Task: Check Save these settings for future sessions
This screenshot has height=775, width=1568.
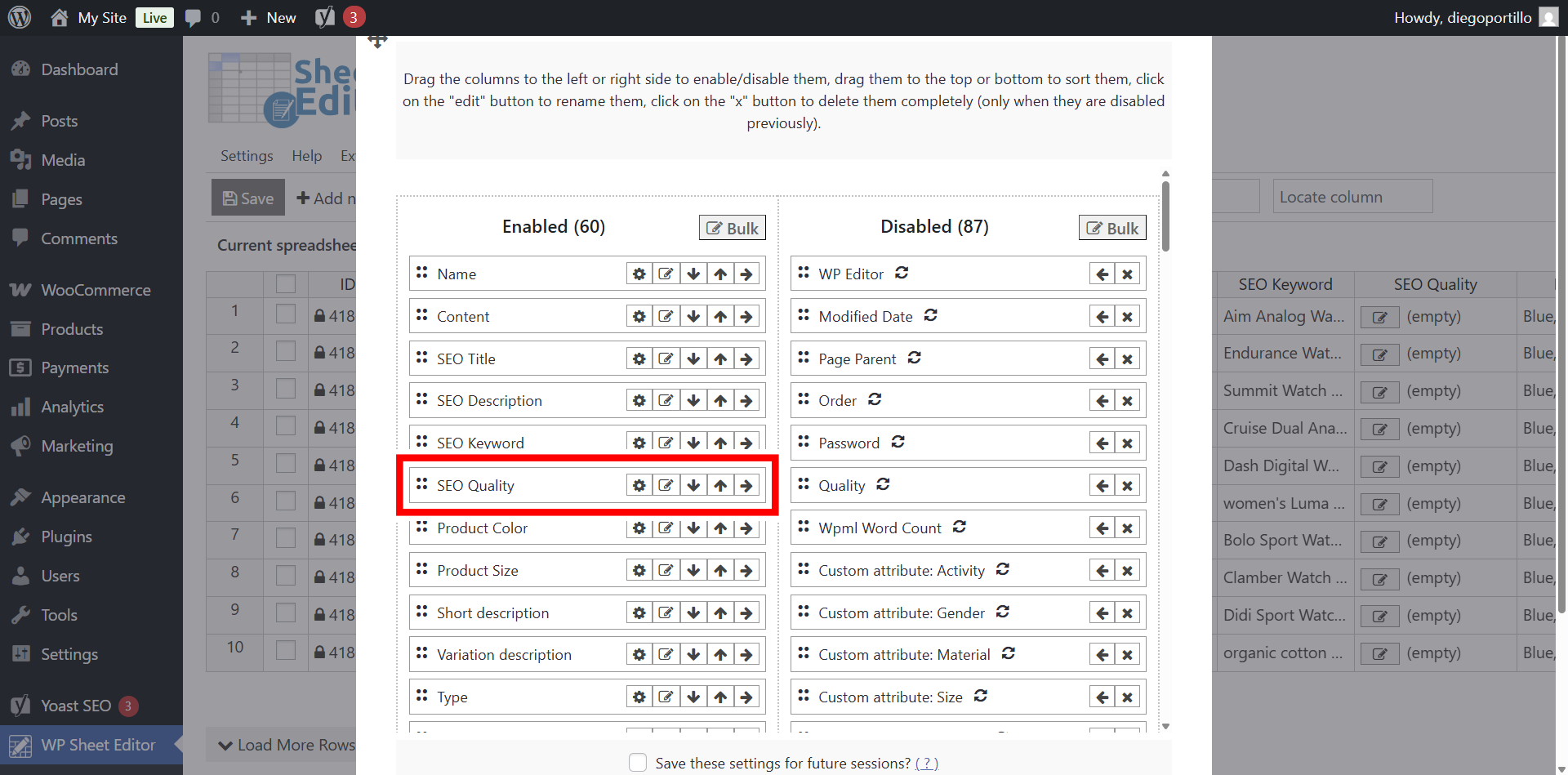Action: (x=638, y=763)
